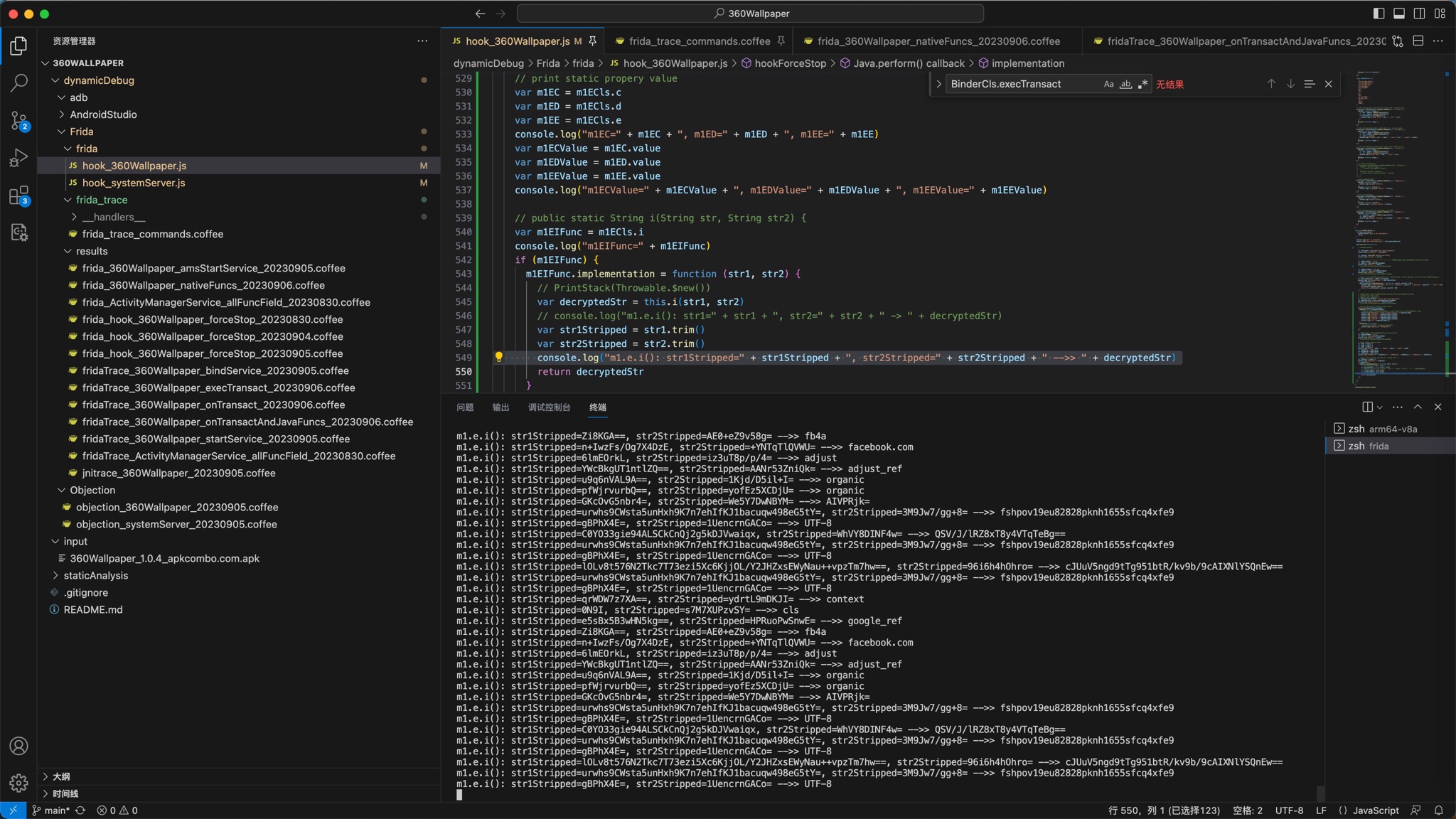Open Run and Debug view

[19, 158]
